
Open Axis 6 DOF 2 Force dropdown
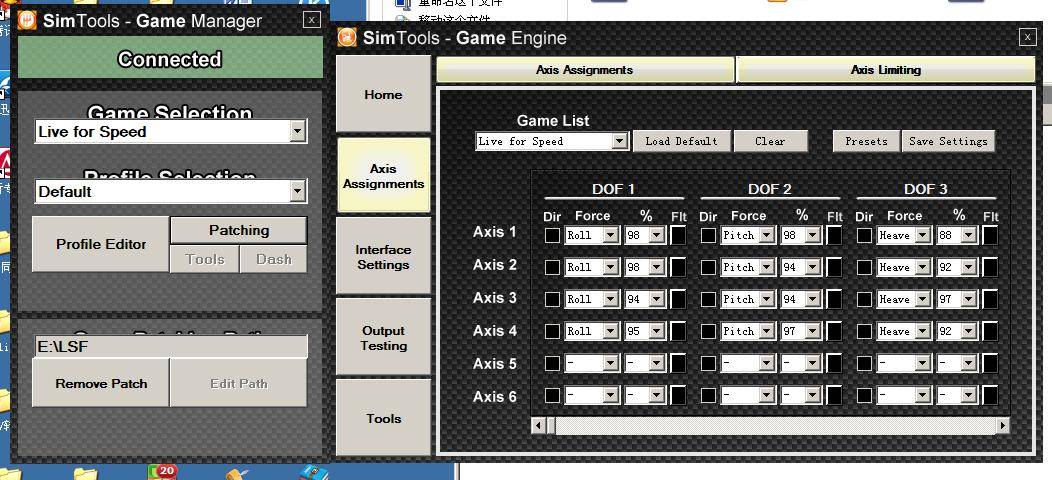768,395
